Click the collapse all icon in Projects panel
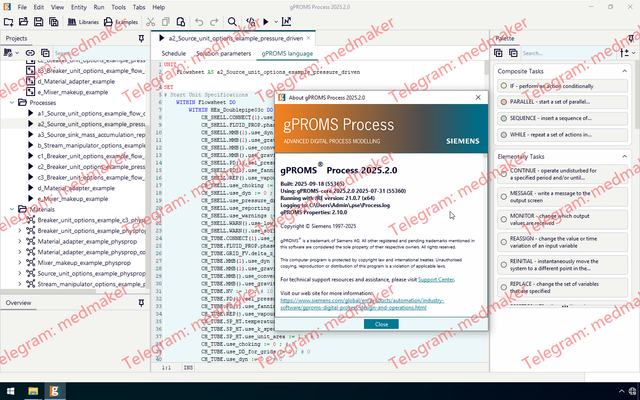The image size is (640, 400). pyautogui.click(x=45, y=53)
